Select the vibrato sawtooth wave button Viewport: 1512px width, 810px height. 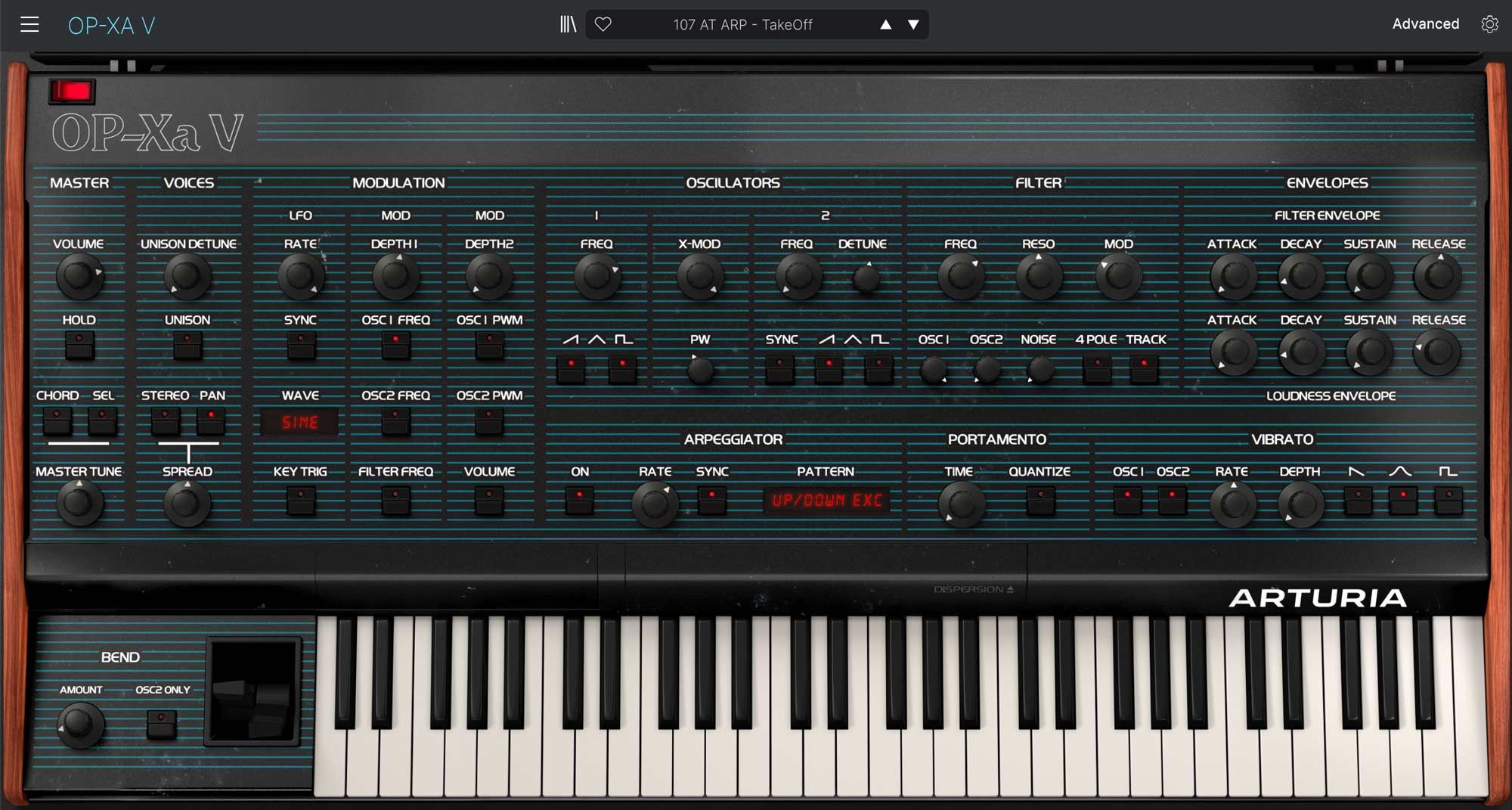pos(1358,499)
